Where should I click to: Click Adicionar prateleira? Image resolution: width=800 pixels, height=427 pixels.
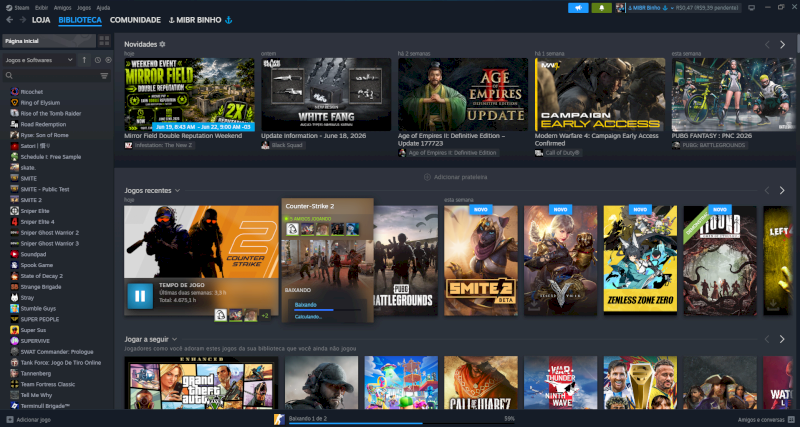(456, 177)
